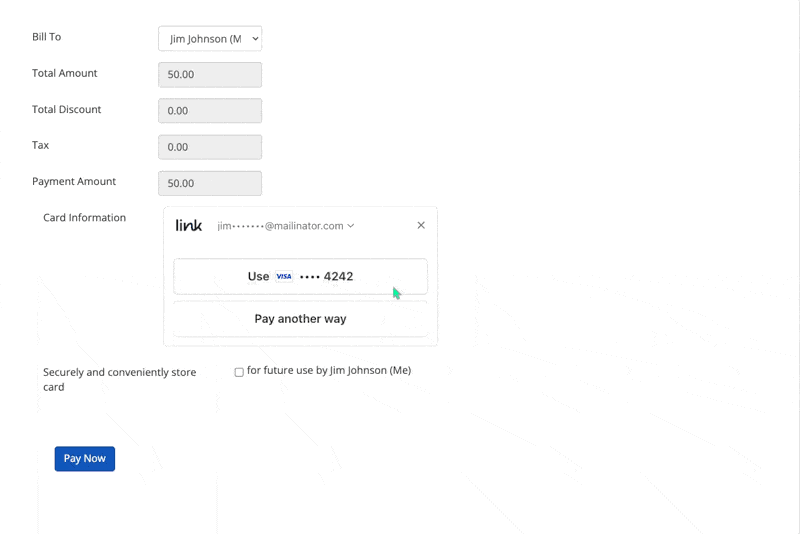Click the jim@mailinator.com Link account email

click(x=280, y=226)
